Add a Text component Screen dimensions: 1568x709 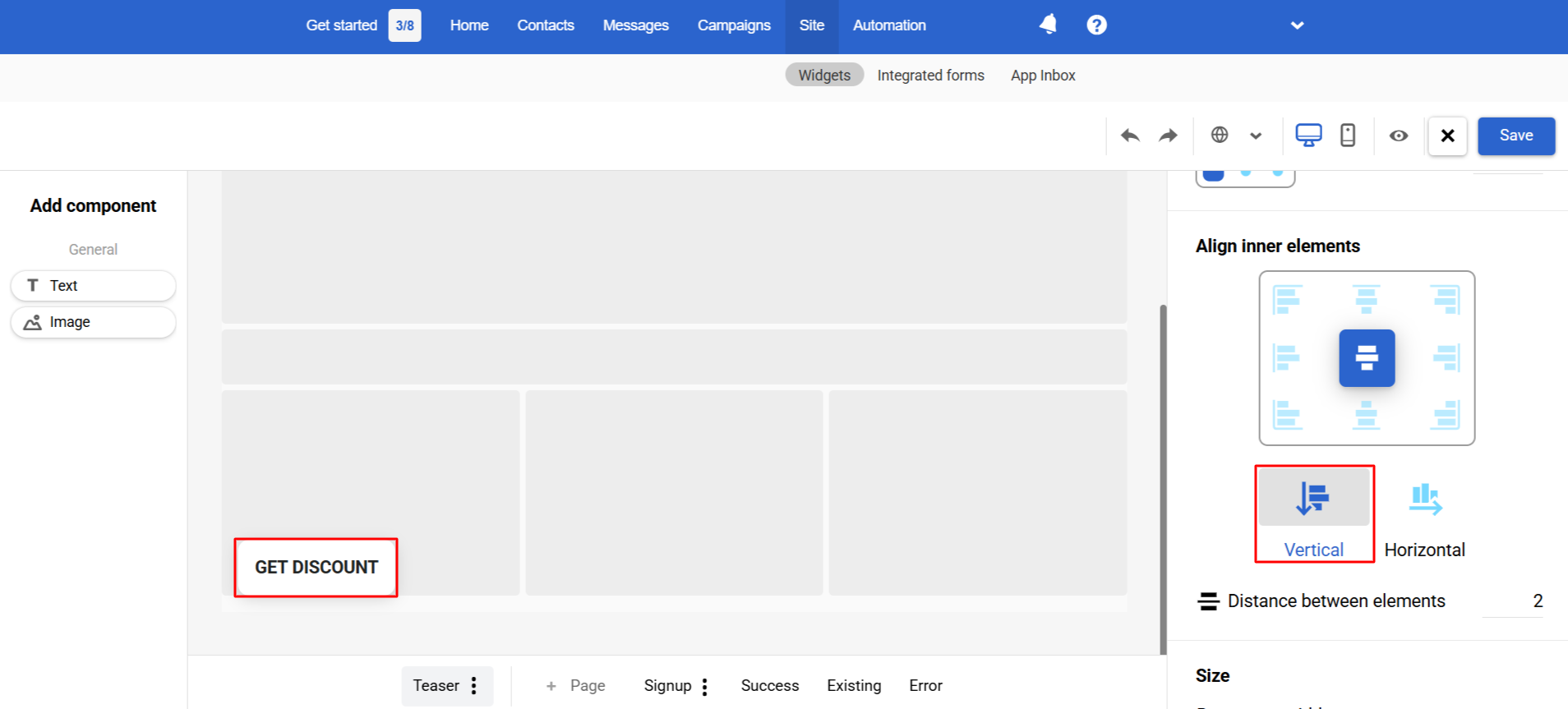click(x=93, y=286)
